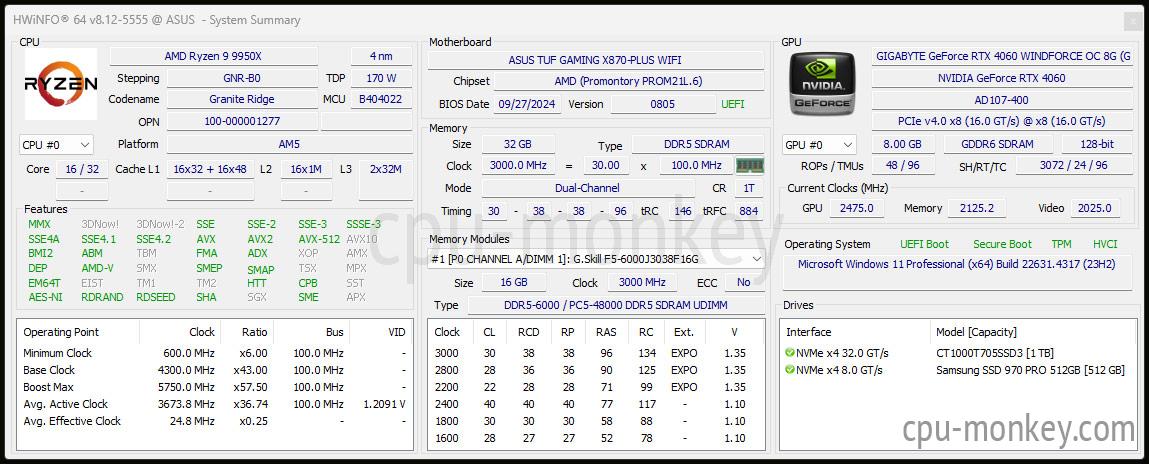
Task: Click the BIOS date 09/27/2024 field
Action: (x=528, y=104)
